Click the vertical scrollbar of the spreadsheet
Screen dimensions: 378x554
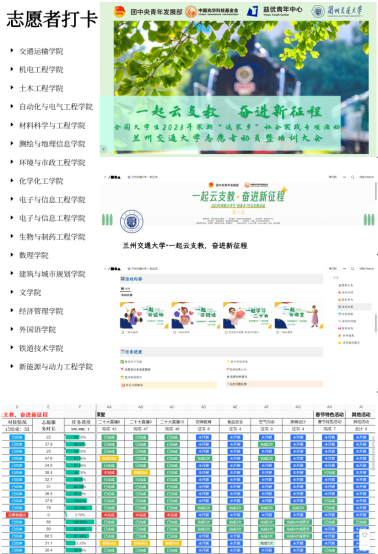coord(374,452)
